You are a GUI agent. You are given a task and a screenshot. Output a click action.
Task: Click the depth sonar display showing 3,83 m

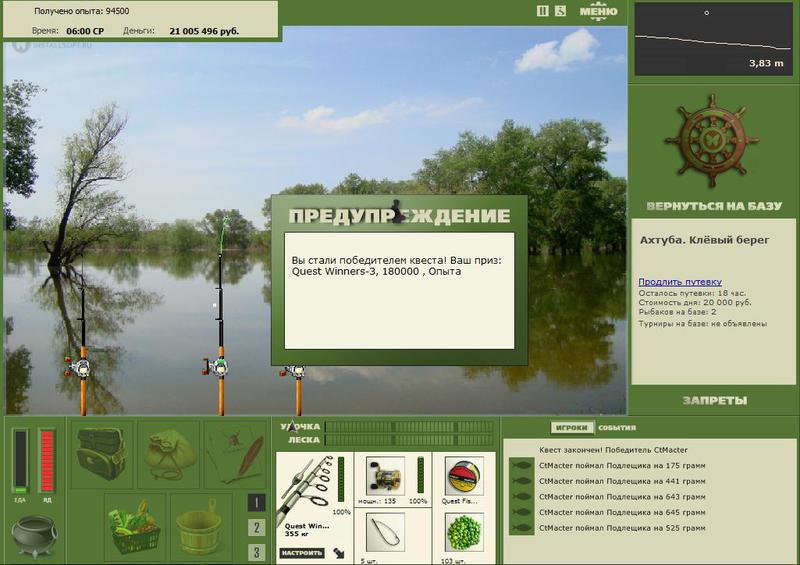pyautogui.click(x=713, y=39)
